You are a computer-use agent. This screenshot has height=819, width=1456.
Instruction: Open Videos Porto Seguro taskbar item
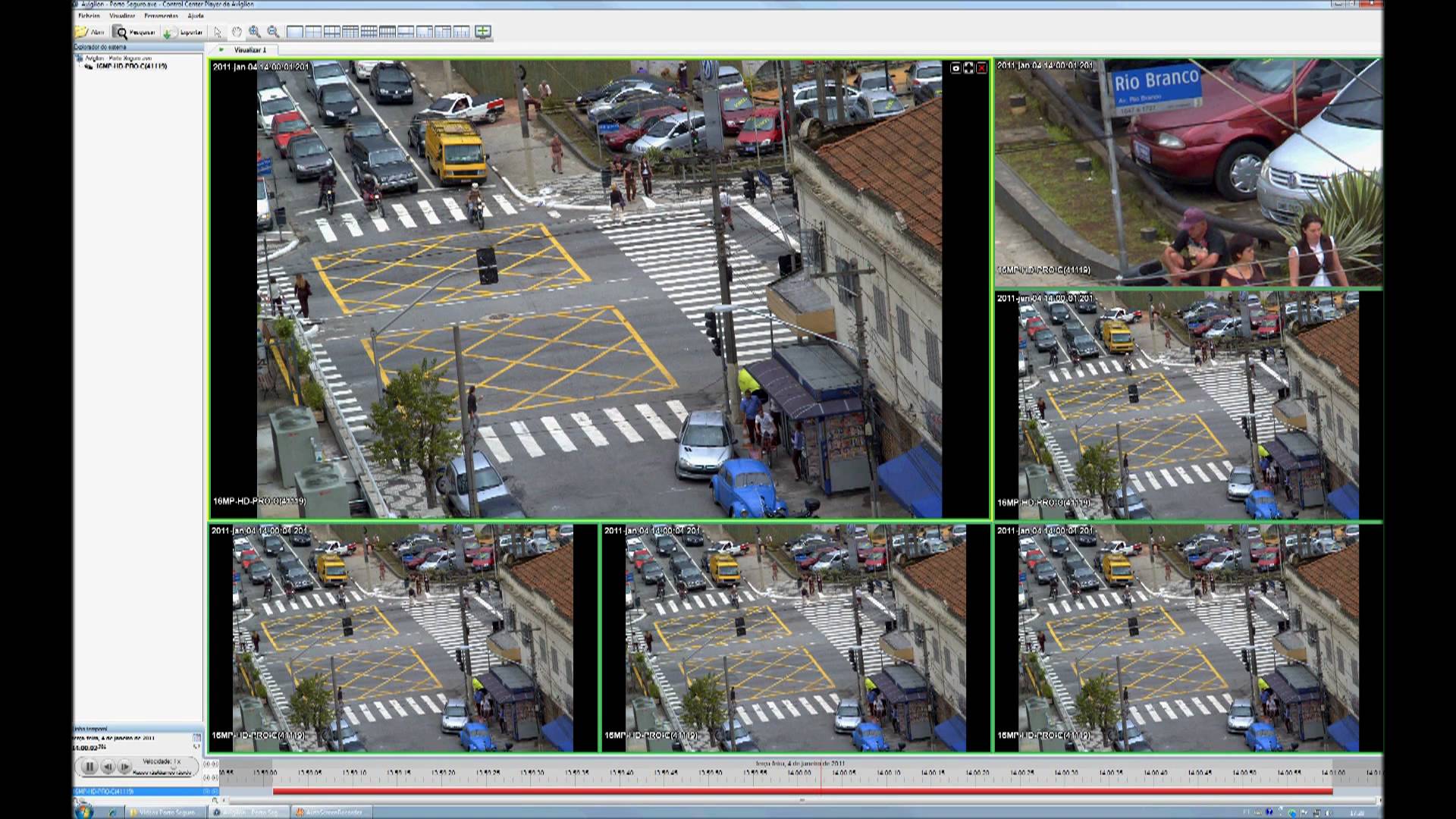pyautogui.click(x=165, y=812)
